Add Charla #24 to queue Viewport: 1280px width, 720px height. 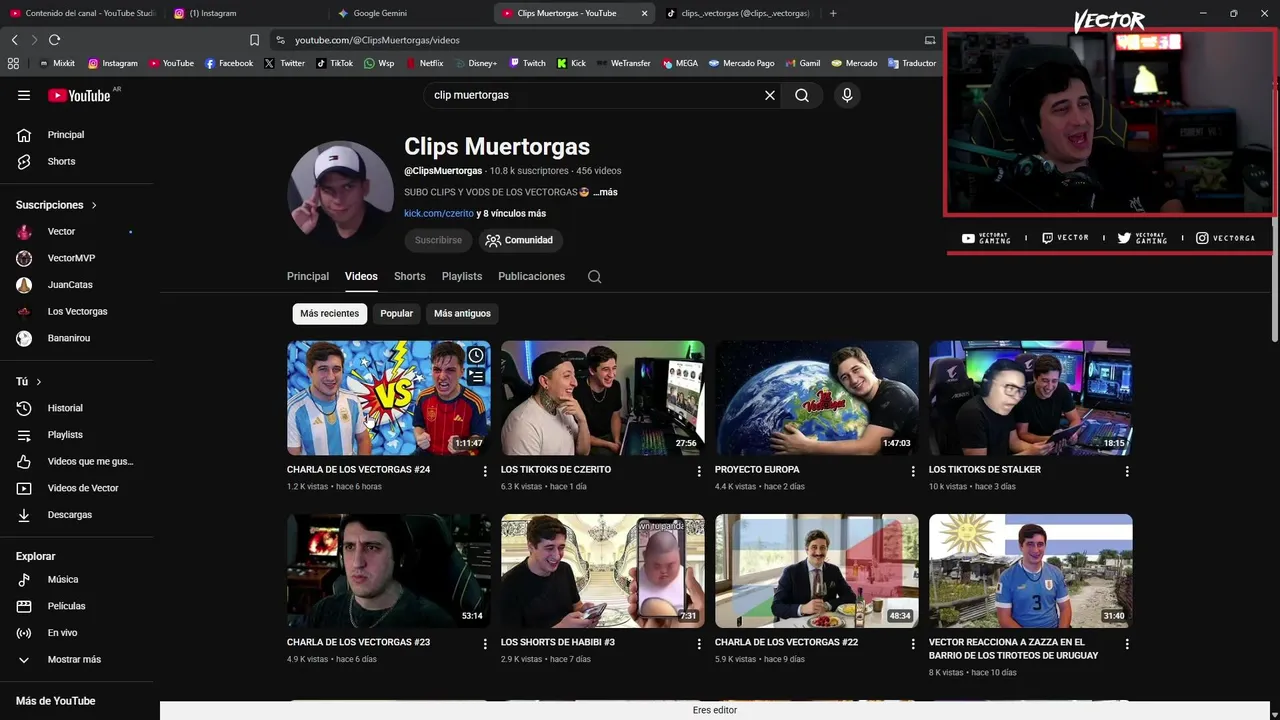(x=476, y=377)
